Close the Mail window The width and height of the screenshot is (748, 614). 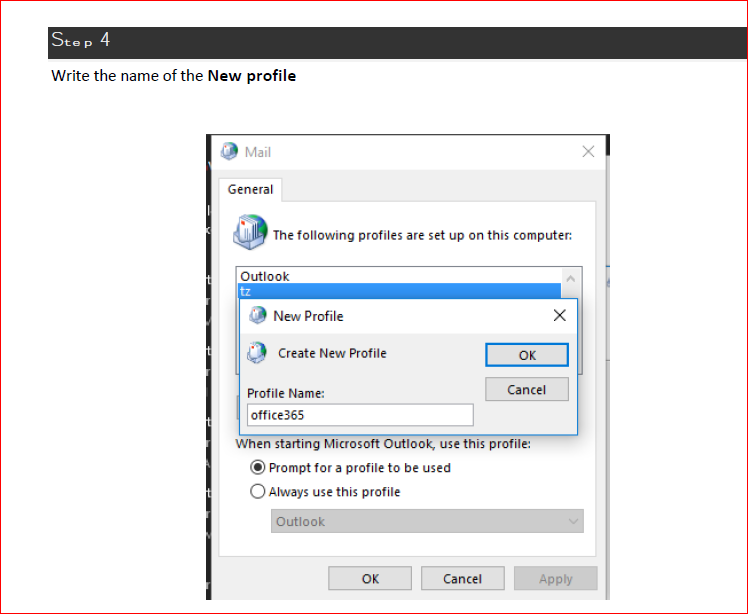[x=588, y=152]
